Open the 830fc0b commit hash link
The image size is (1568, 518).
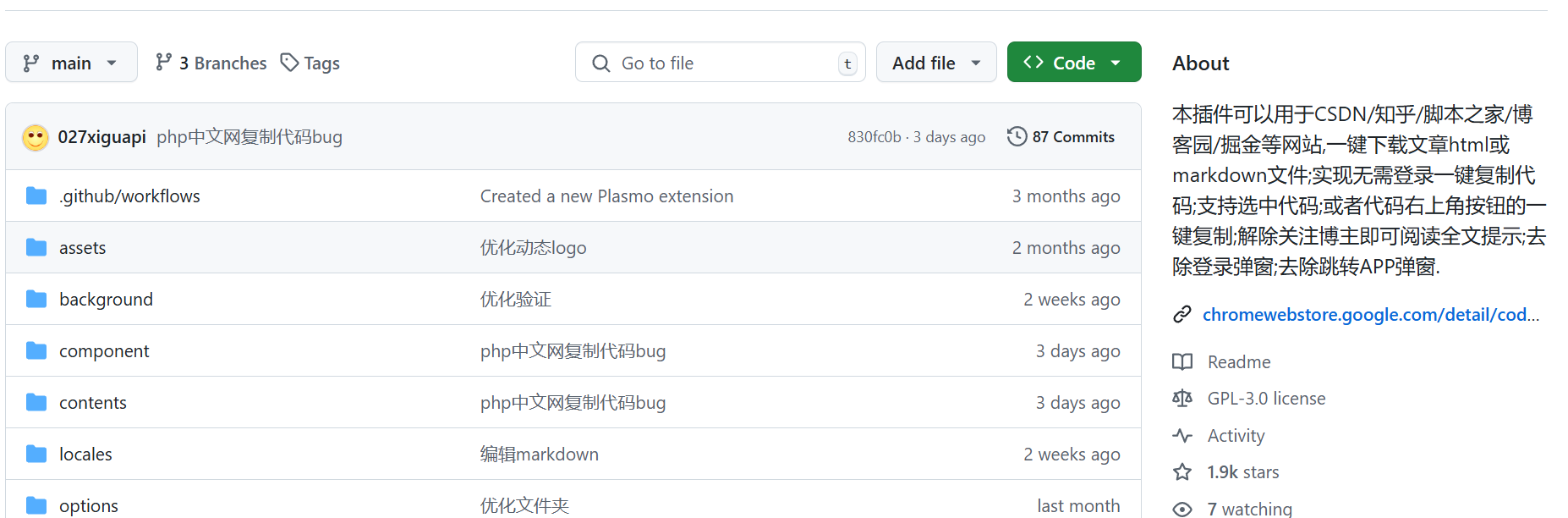[x=874, y=137]
